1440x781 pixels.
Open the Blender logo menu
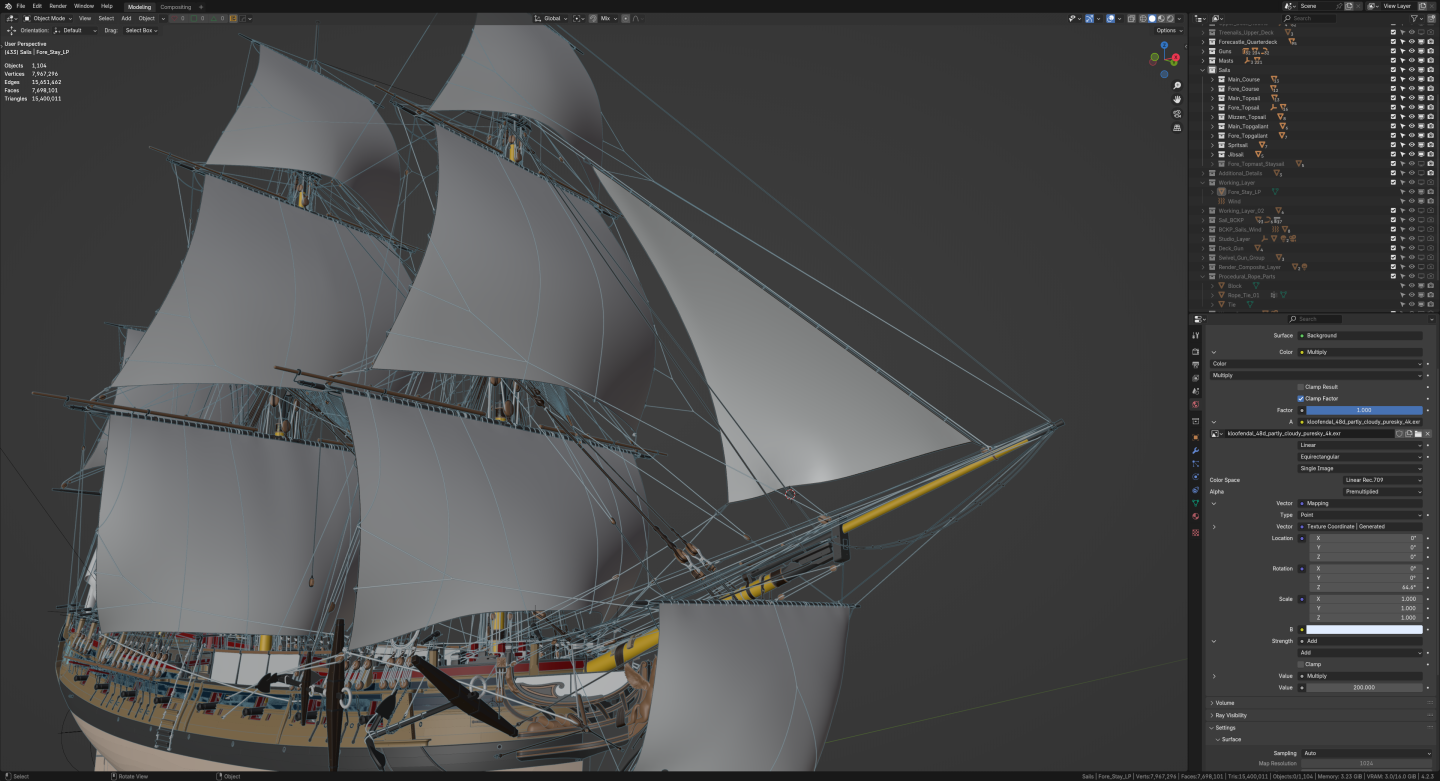point(6,6)
